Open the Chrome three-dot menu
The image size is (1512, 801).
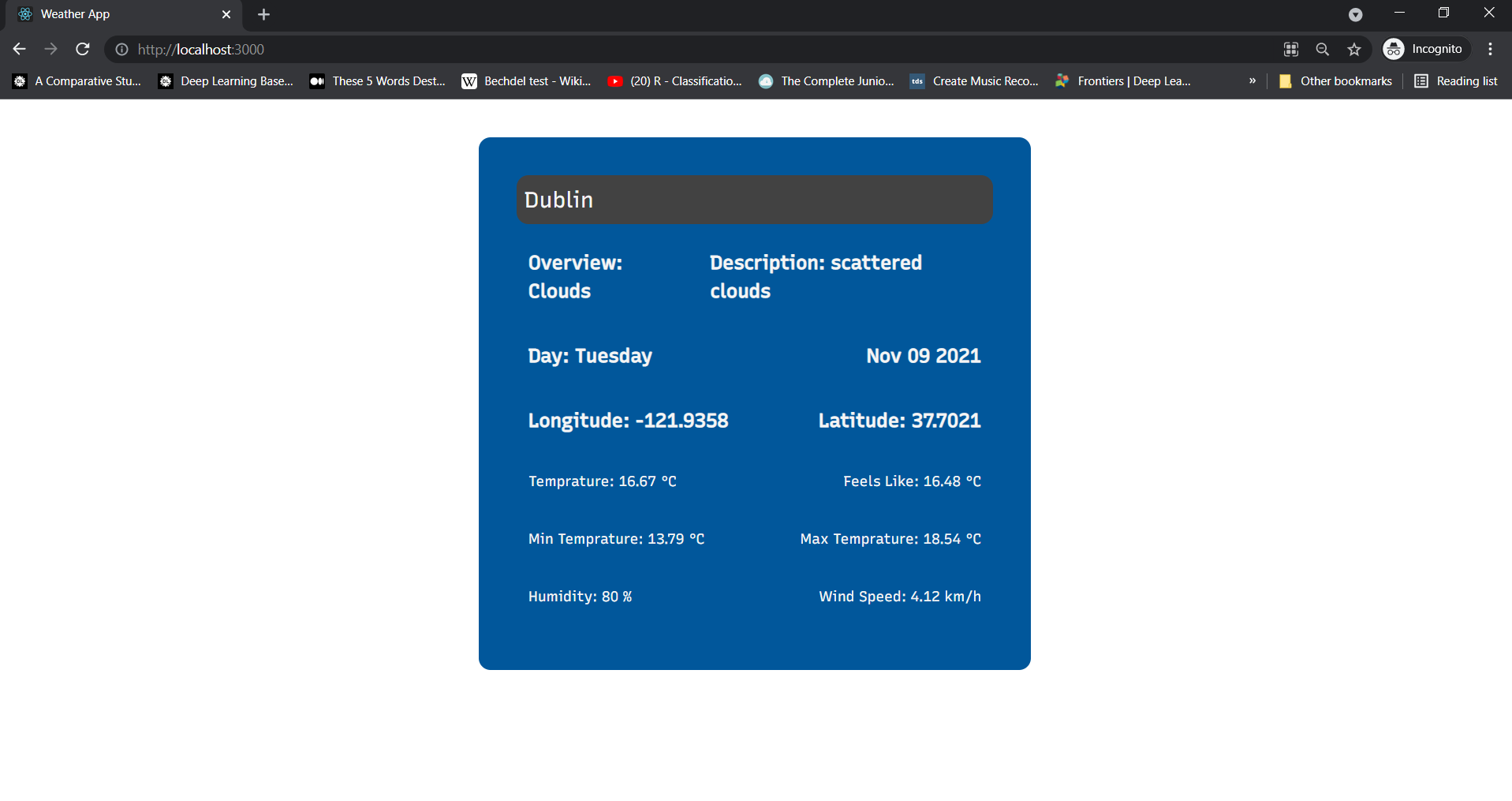1490,49
